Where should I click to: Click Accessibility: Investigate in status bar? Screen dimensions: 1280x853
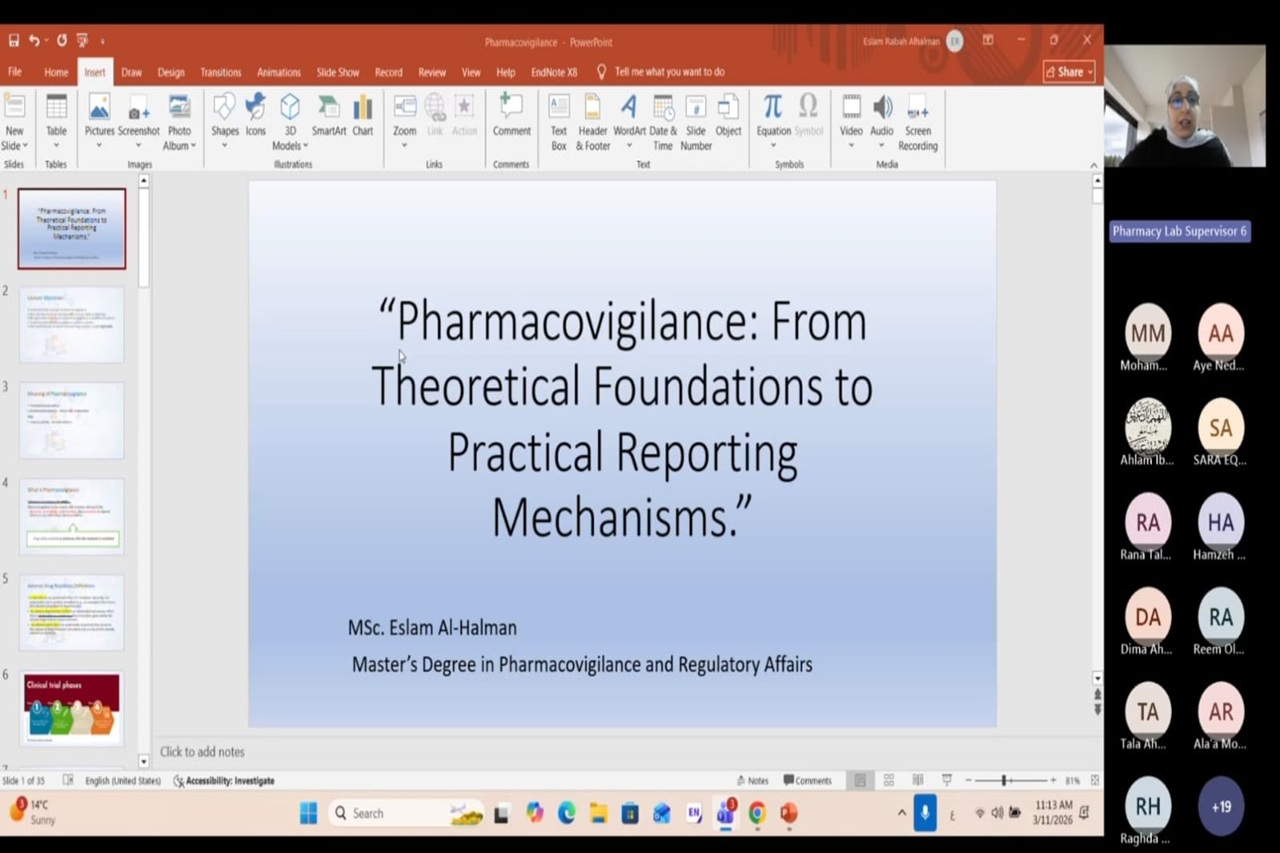[224, 781]
